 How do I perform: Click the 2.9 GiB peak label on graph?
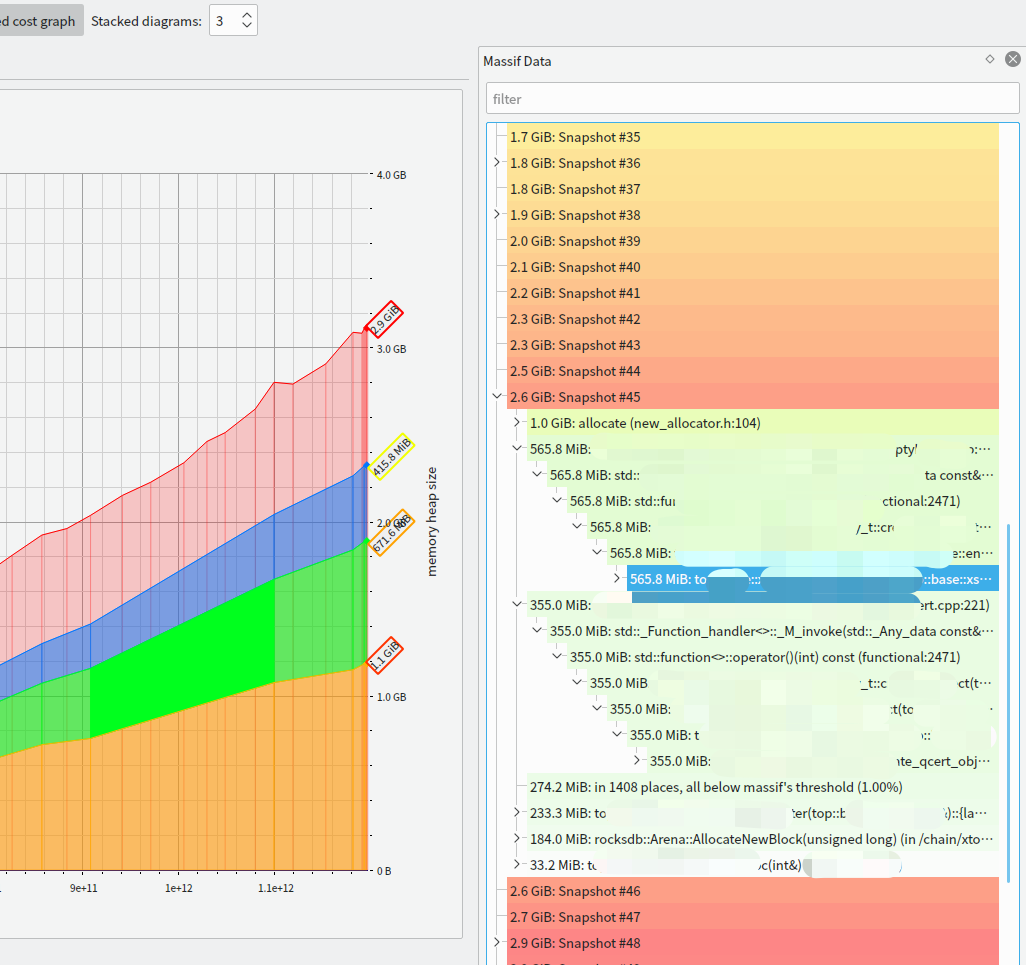(385, 320)
